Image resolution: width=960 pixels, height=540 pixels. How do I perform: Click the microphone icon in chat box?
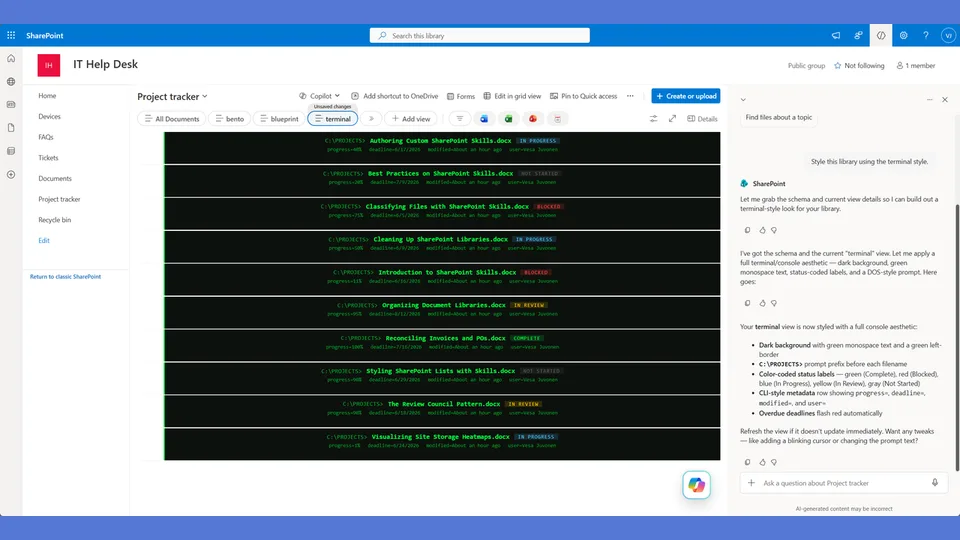coord(935,483)
